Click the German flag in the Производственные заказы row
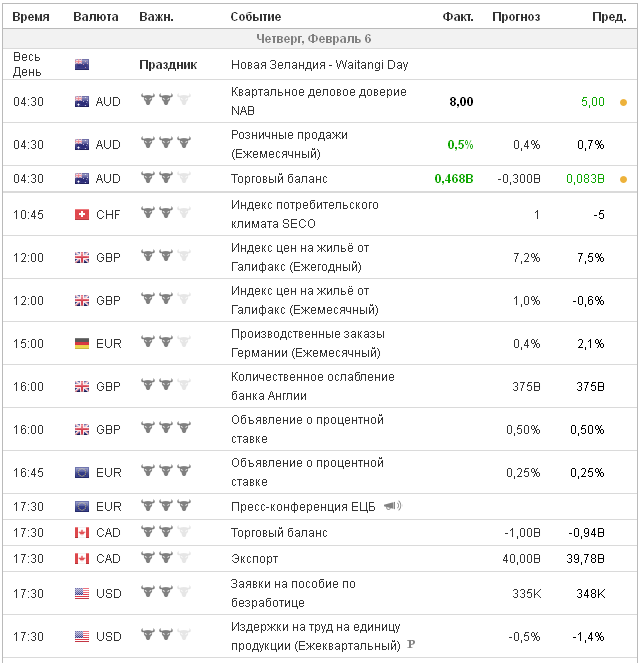 tap(82, 344)
